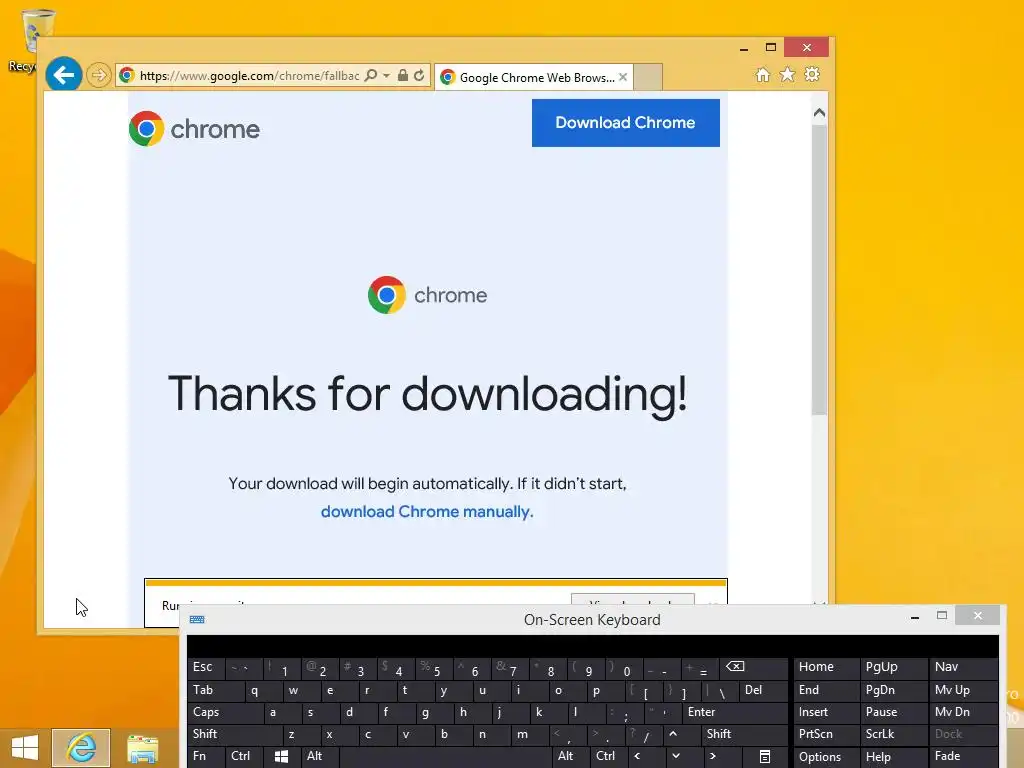
Task: Tap the PgUp key on the keyboard
Action: pyautogui.click(x=893, y=667)
